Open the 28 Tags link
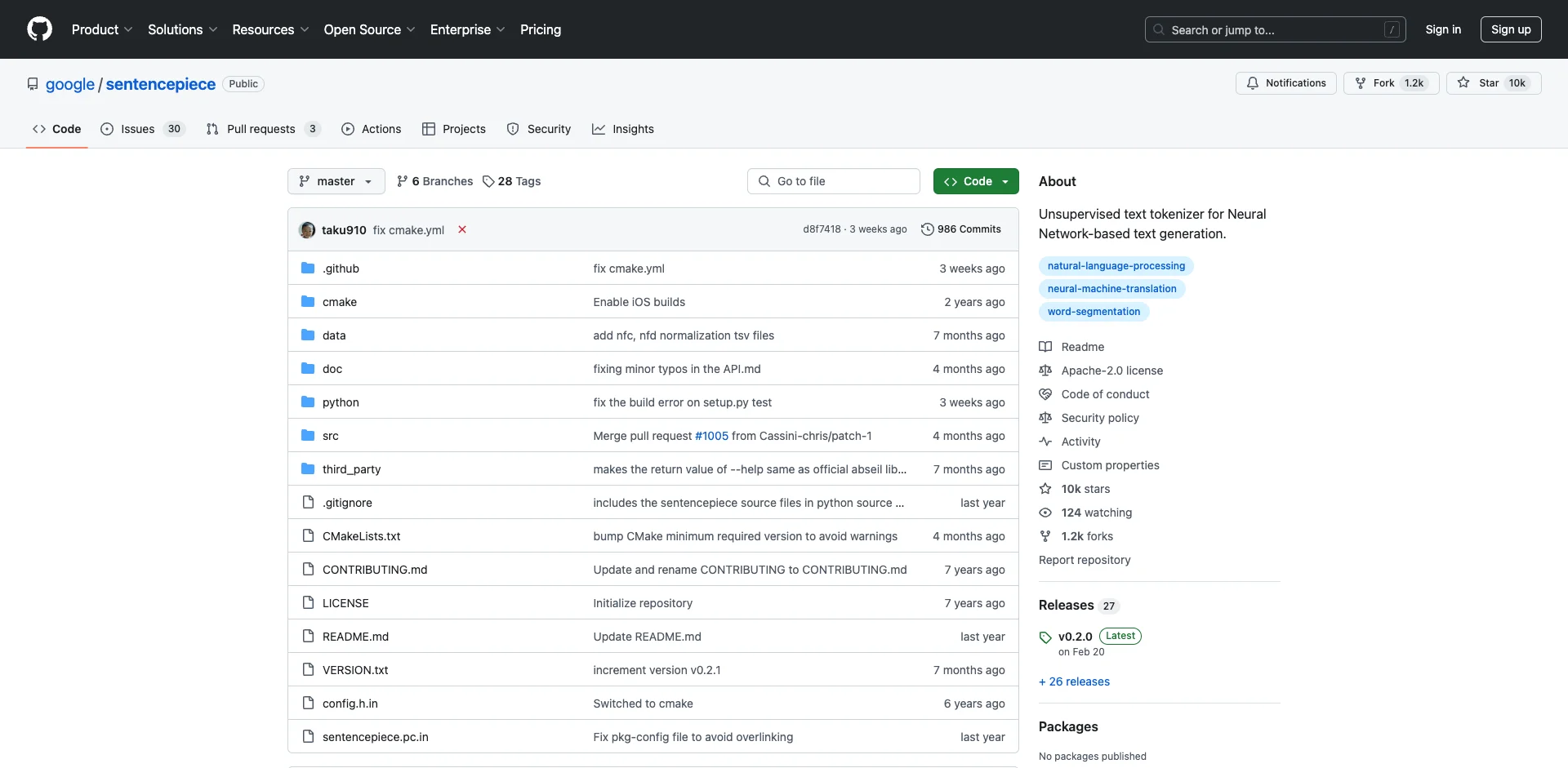Image resolution: width=1568 pixels, height=768 pixels. 511,181
